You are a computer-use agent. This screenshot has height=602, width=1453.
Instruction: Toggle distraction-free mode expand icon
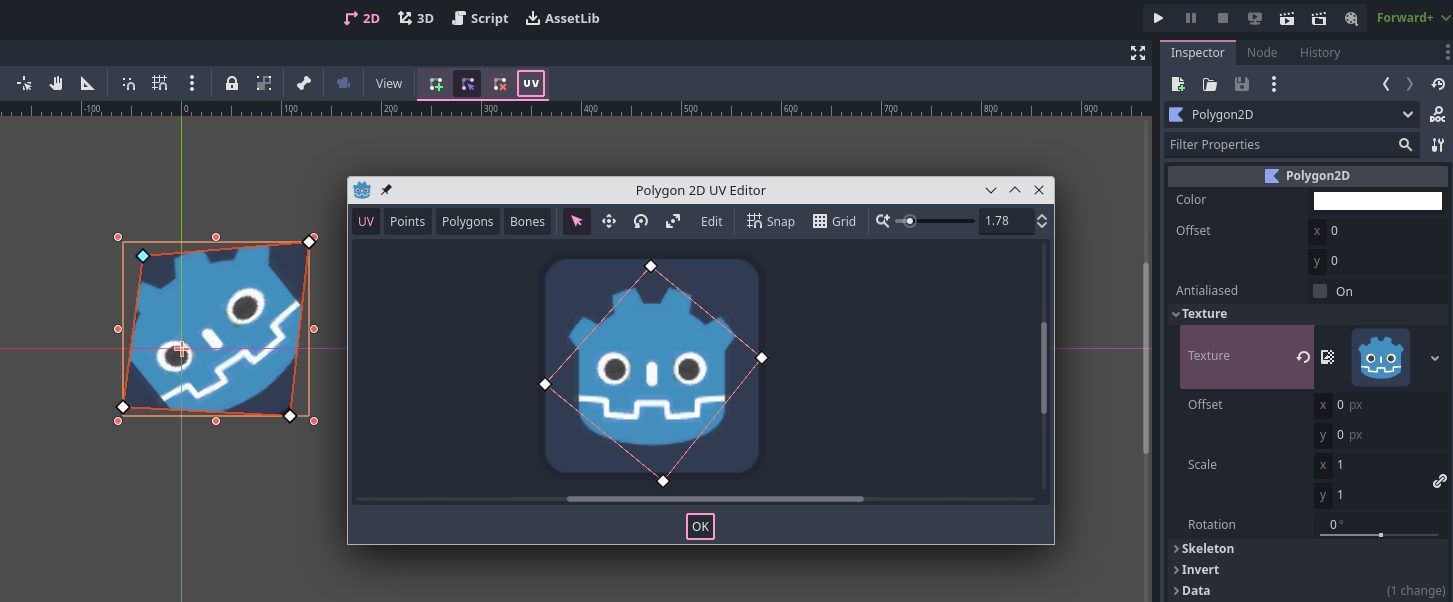tap(1138, 53)
